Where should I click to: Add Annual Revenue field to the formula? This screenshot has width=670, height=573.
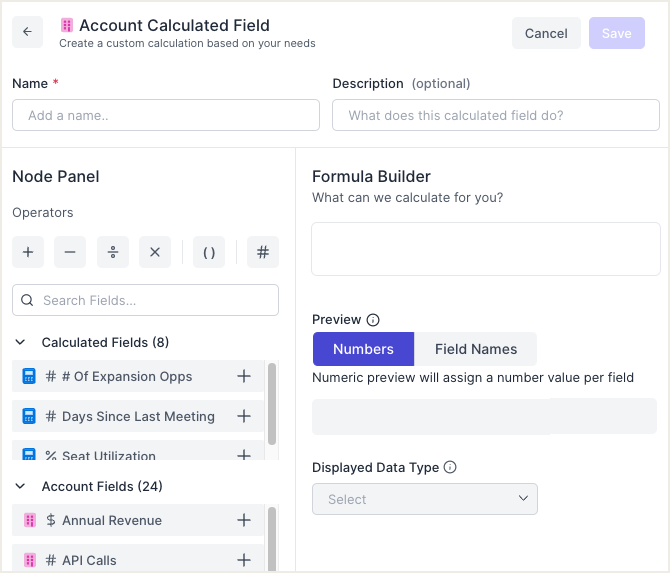[x=244, y=520]
